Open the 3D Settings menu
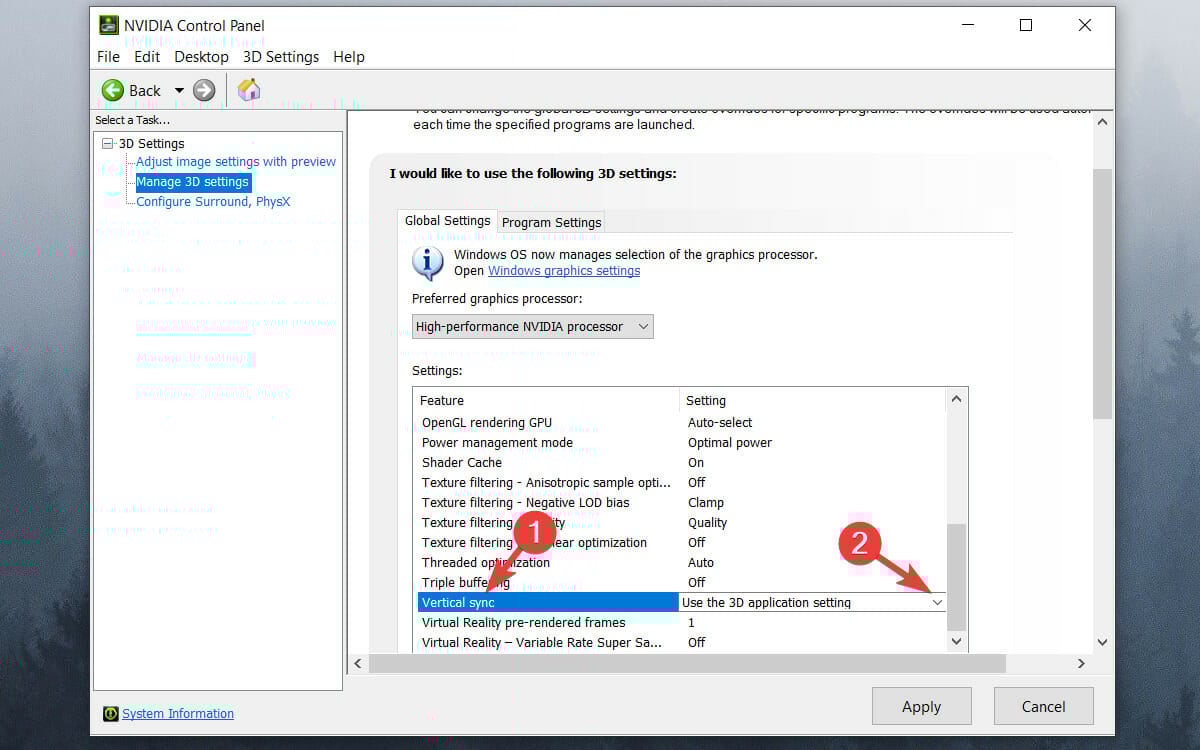The width and height of the screenshot is (1200, 750). point(281,57)
